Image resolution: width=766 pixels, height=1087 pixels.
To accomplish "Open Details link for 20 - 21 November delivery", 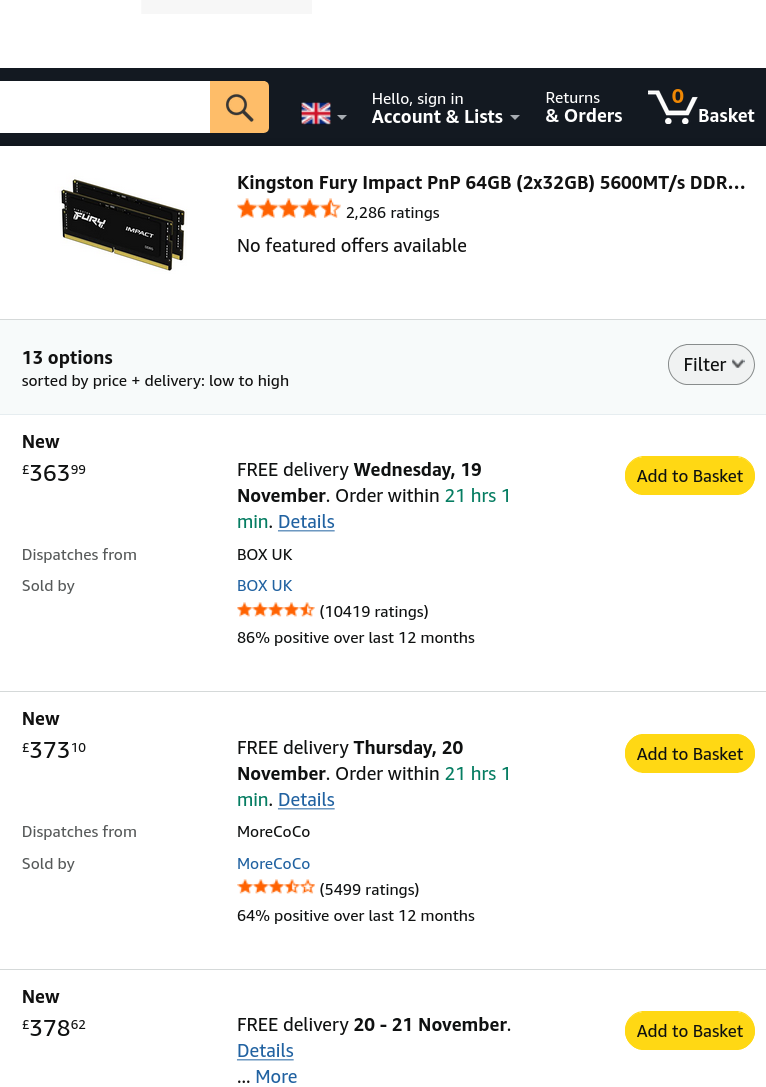I will point(266,1051).
